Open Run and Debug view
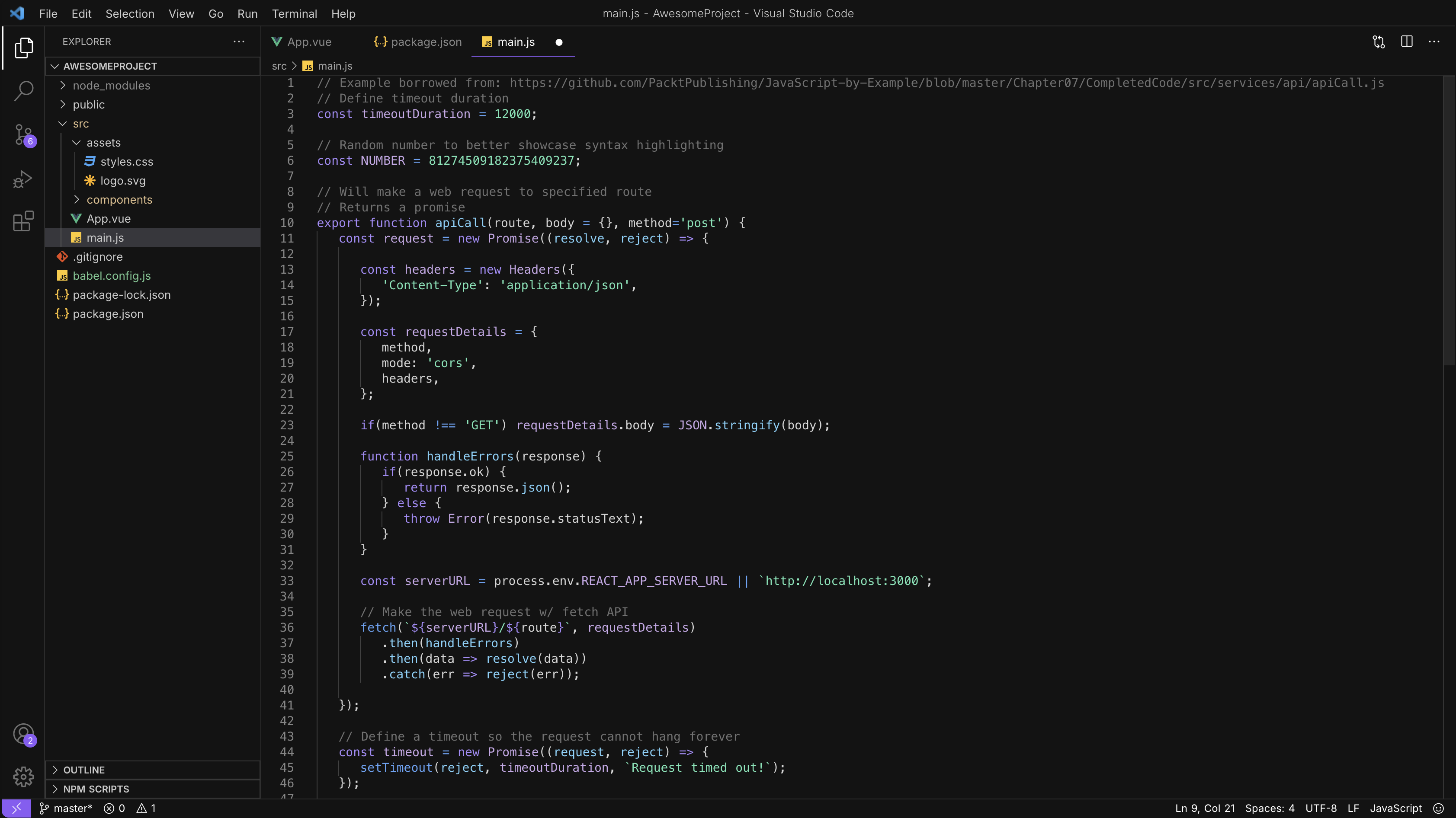The height and width of the screenshot is (818, 1456). click(x=23, y=179)
